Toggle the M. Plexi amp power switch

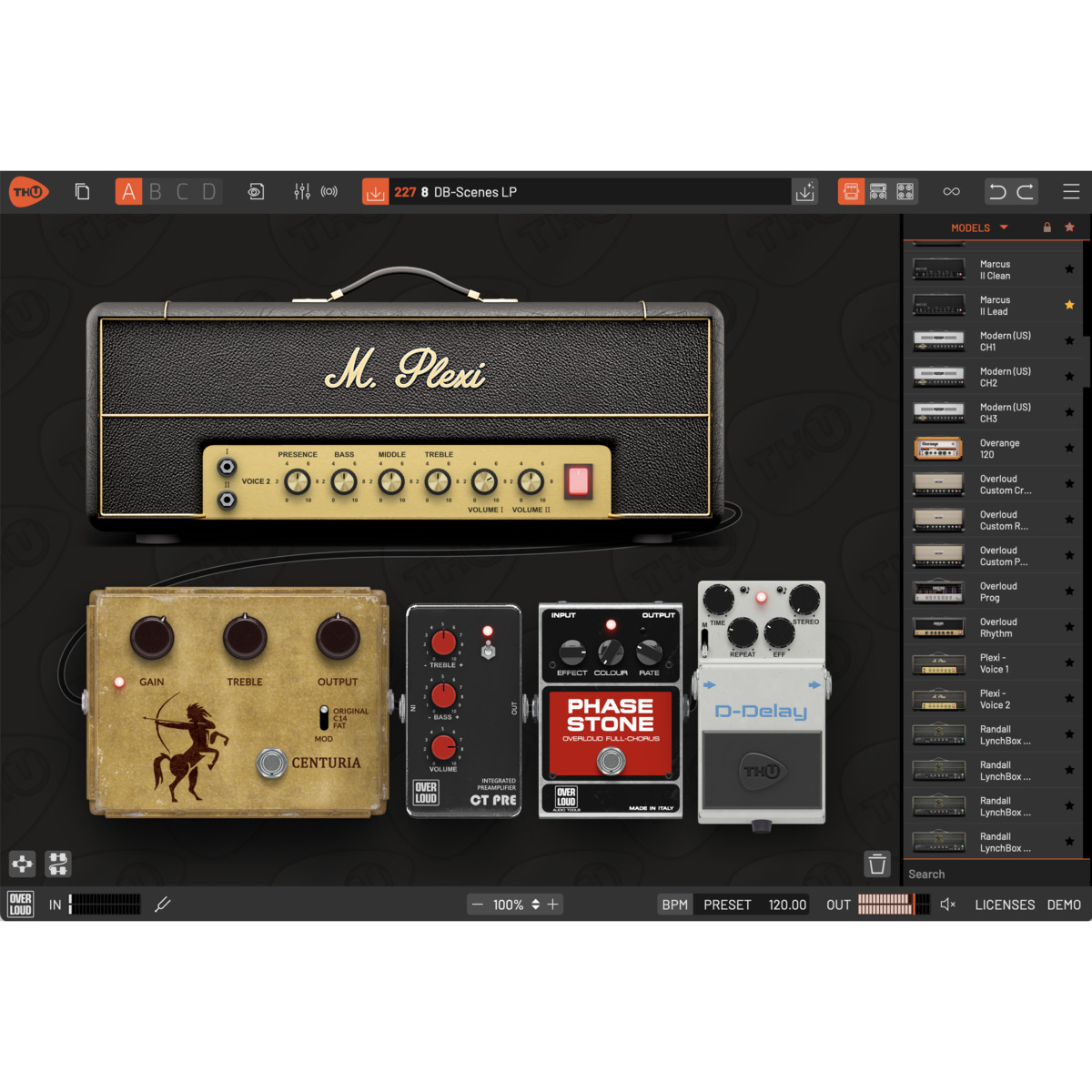tap(579, 480)
